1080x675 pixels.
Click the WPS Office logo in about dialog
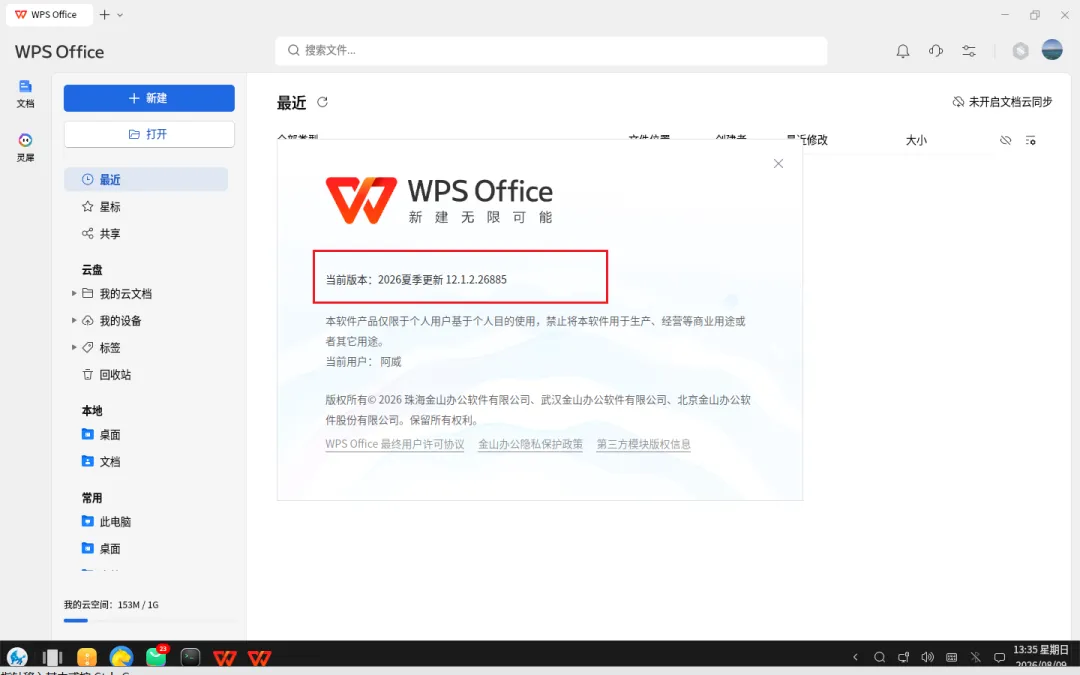click(x=439, y=200)
